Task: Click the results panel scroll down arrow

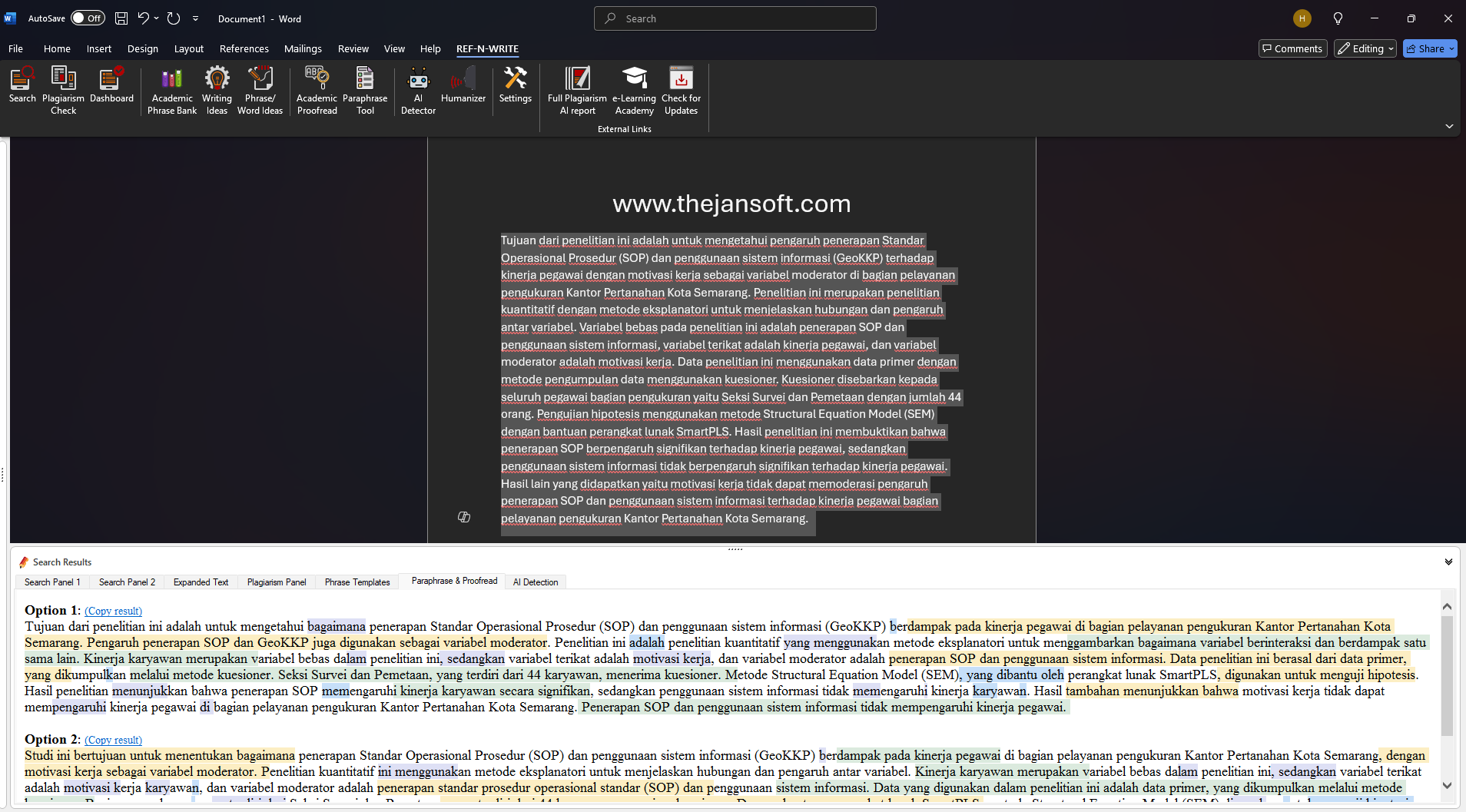Action: (1448, 785)
